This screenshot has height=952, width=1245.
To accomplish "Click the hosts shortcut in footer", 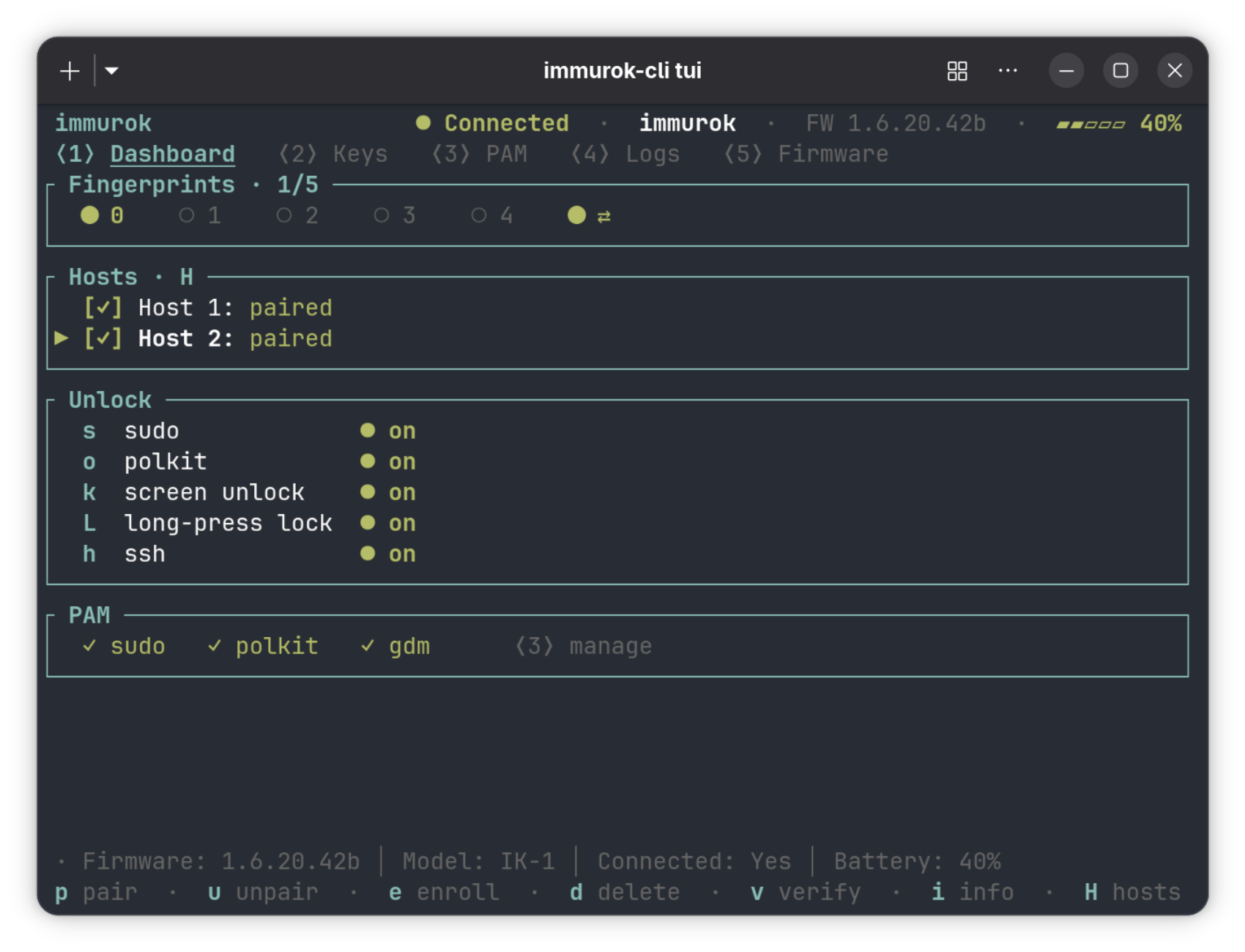I will pyautogui.click(x=1133, y=892).
